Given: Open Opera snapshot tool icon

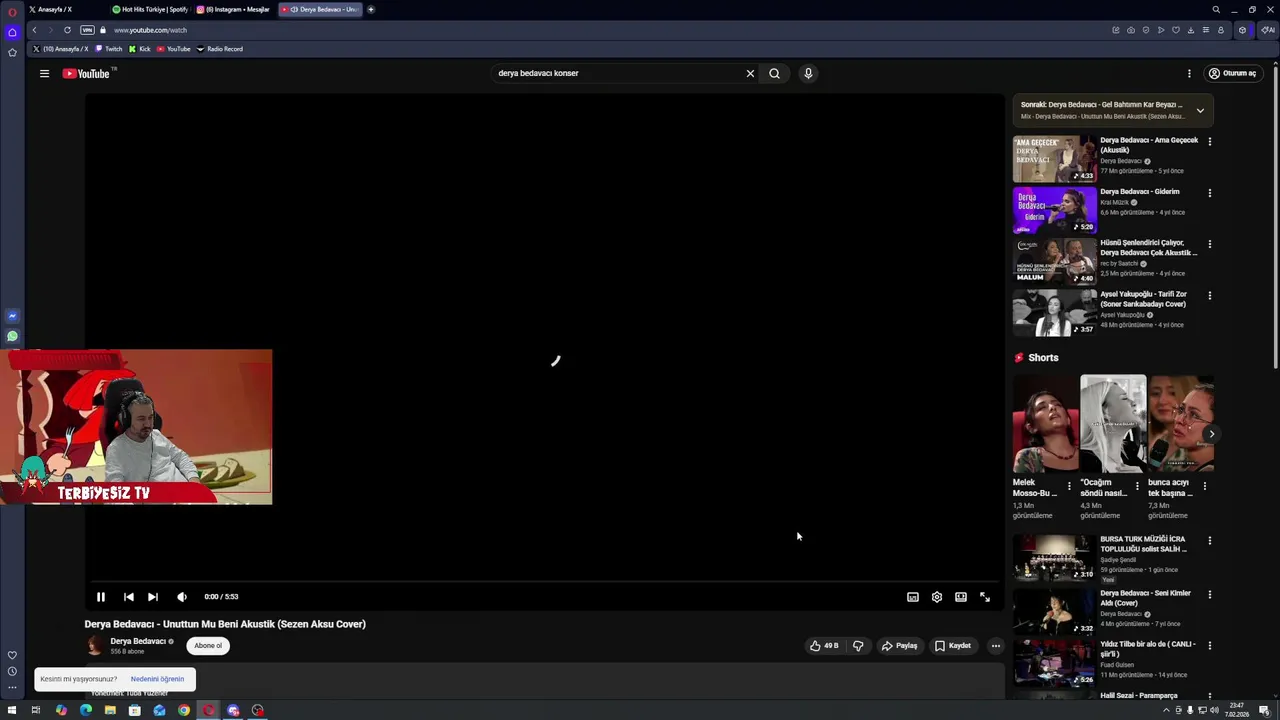Looking at the screenshot, I should 1131,30.
